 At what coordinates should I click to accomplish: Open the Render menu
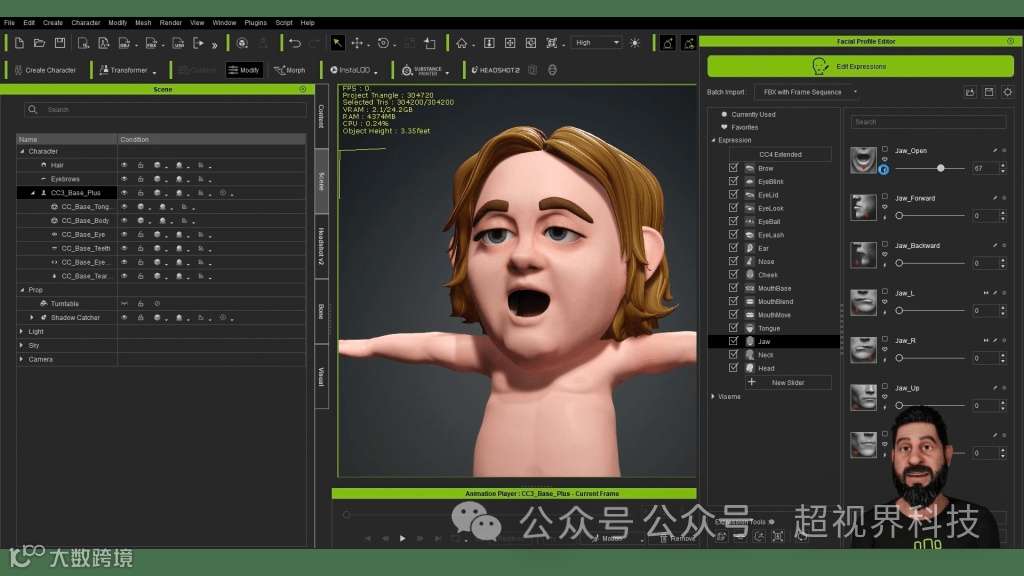(171, 22)
